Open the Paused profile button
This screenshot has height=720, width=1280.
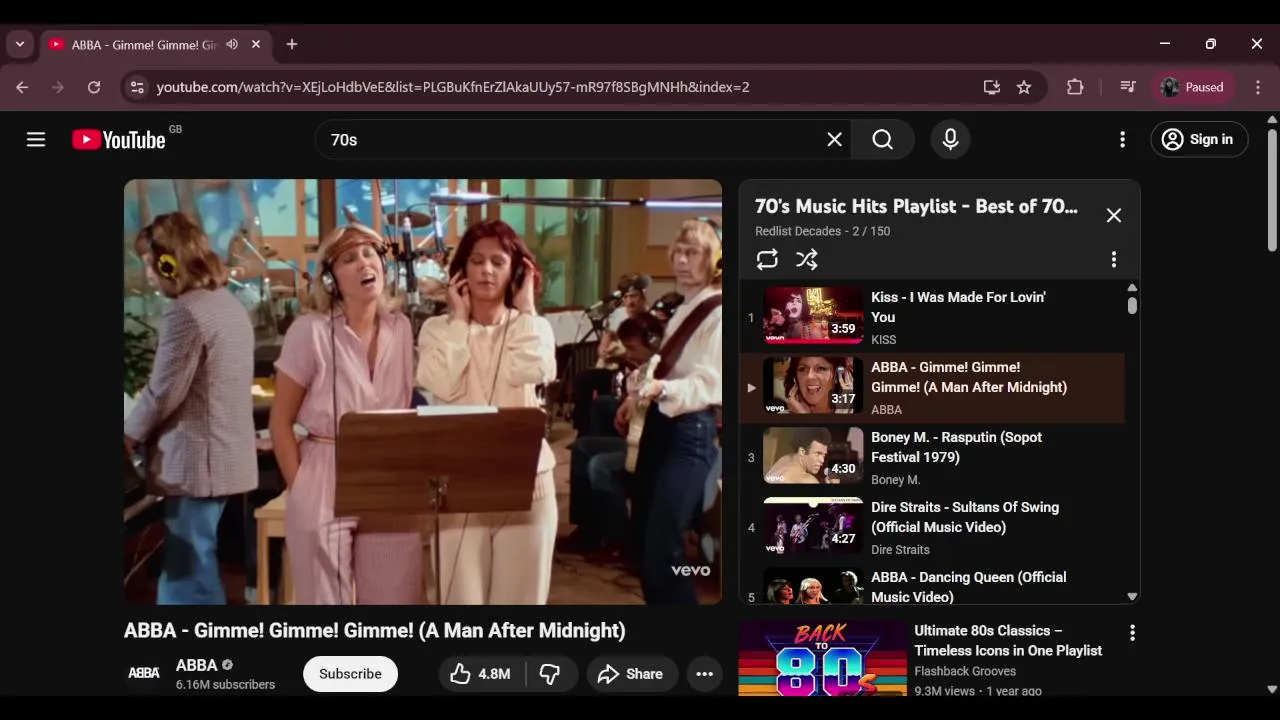point(1194,87)
